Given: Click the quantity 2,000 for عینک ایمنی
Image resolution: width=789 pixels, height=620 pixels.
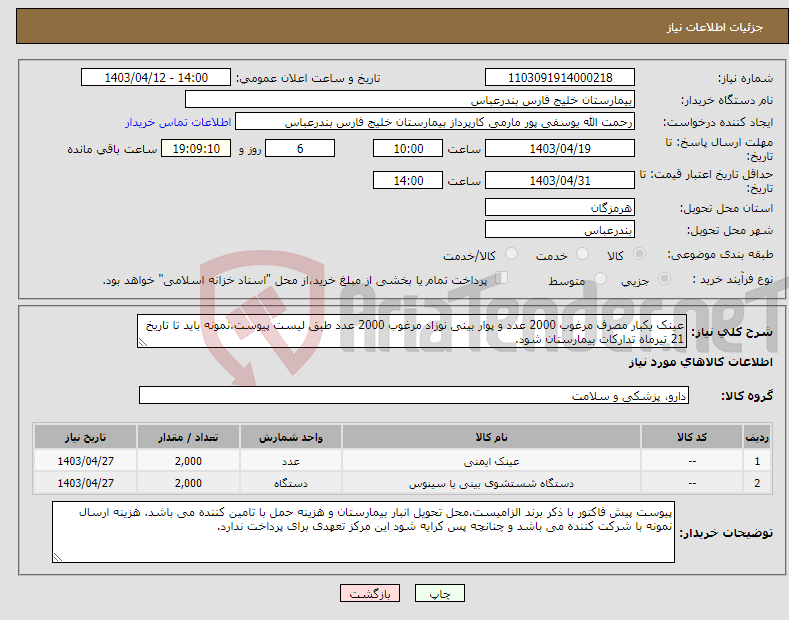Looking at the screenshot, I should 188,461.
